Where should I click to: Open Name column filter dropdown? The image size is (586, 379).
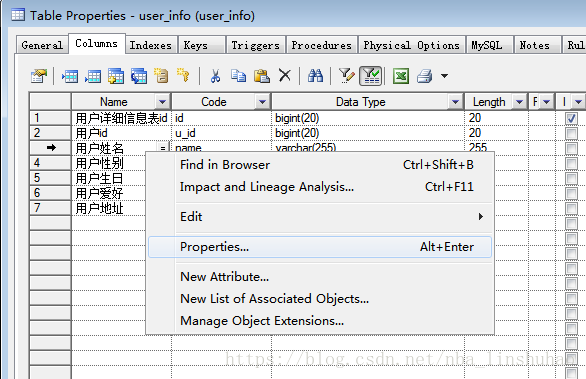(162, 102)
